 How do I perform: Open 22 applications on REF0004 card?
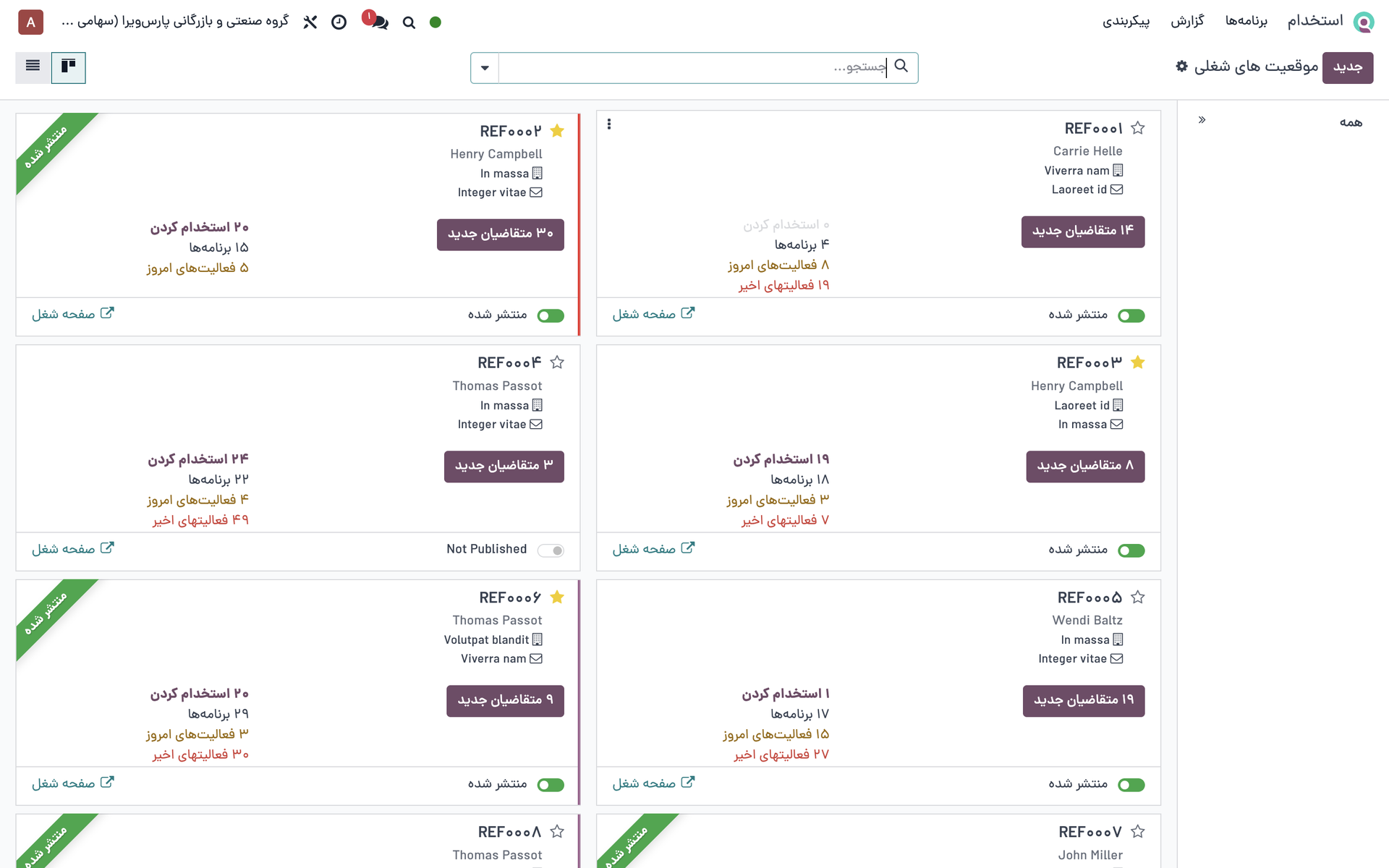[x=218, y=480]
